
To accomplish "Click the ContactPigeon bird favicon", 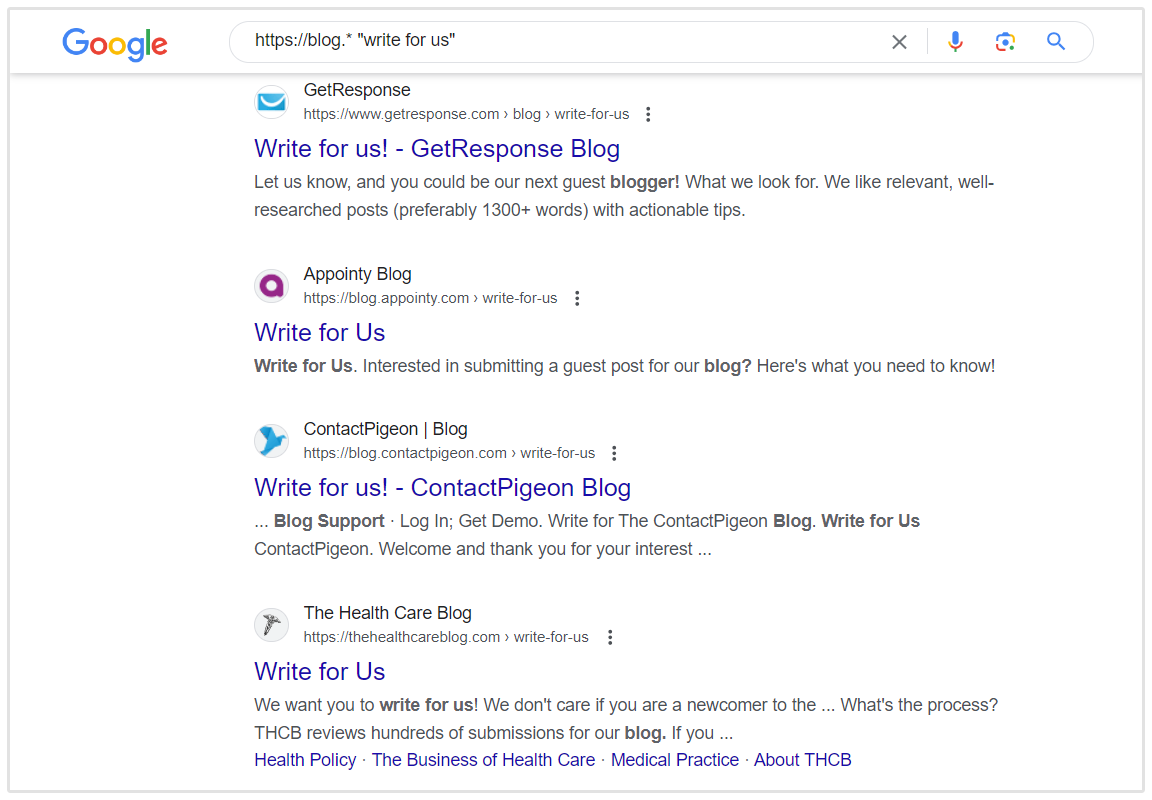I will pos(271,441).
